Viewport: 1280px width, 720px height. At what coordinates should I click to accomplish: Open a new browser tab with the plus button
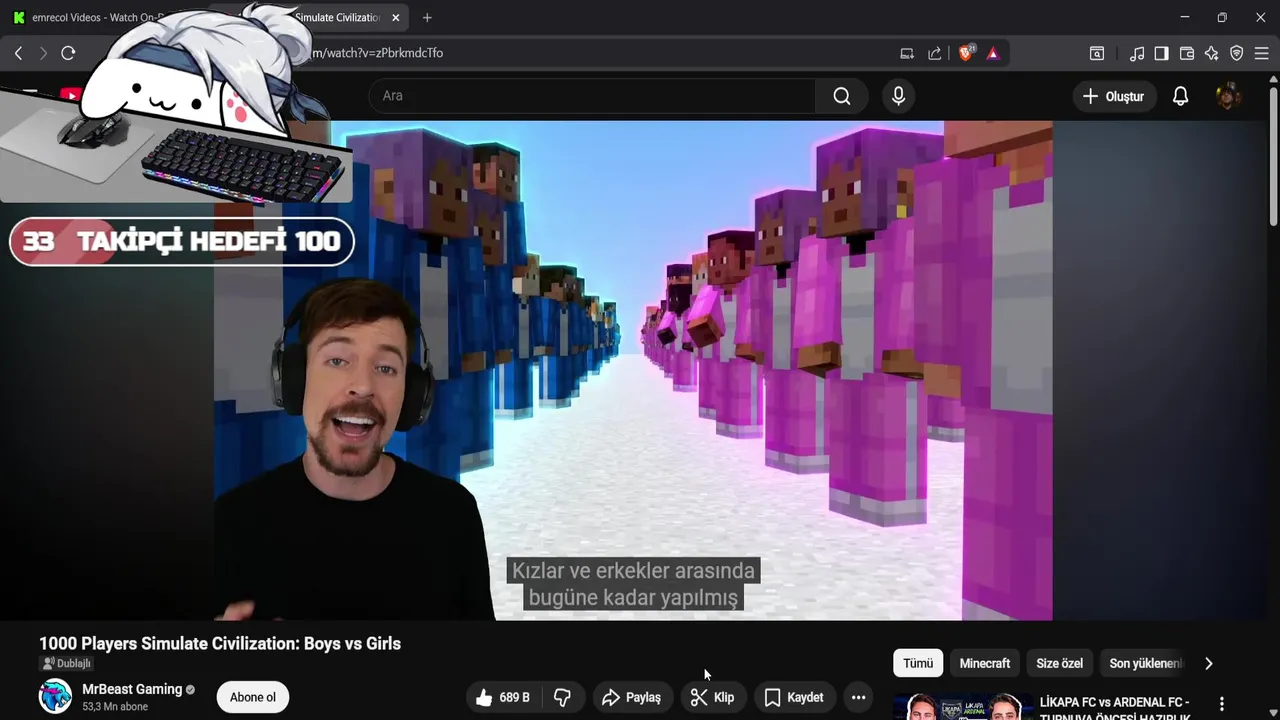pos(427,18)
